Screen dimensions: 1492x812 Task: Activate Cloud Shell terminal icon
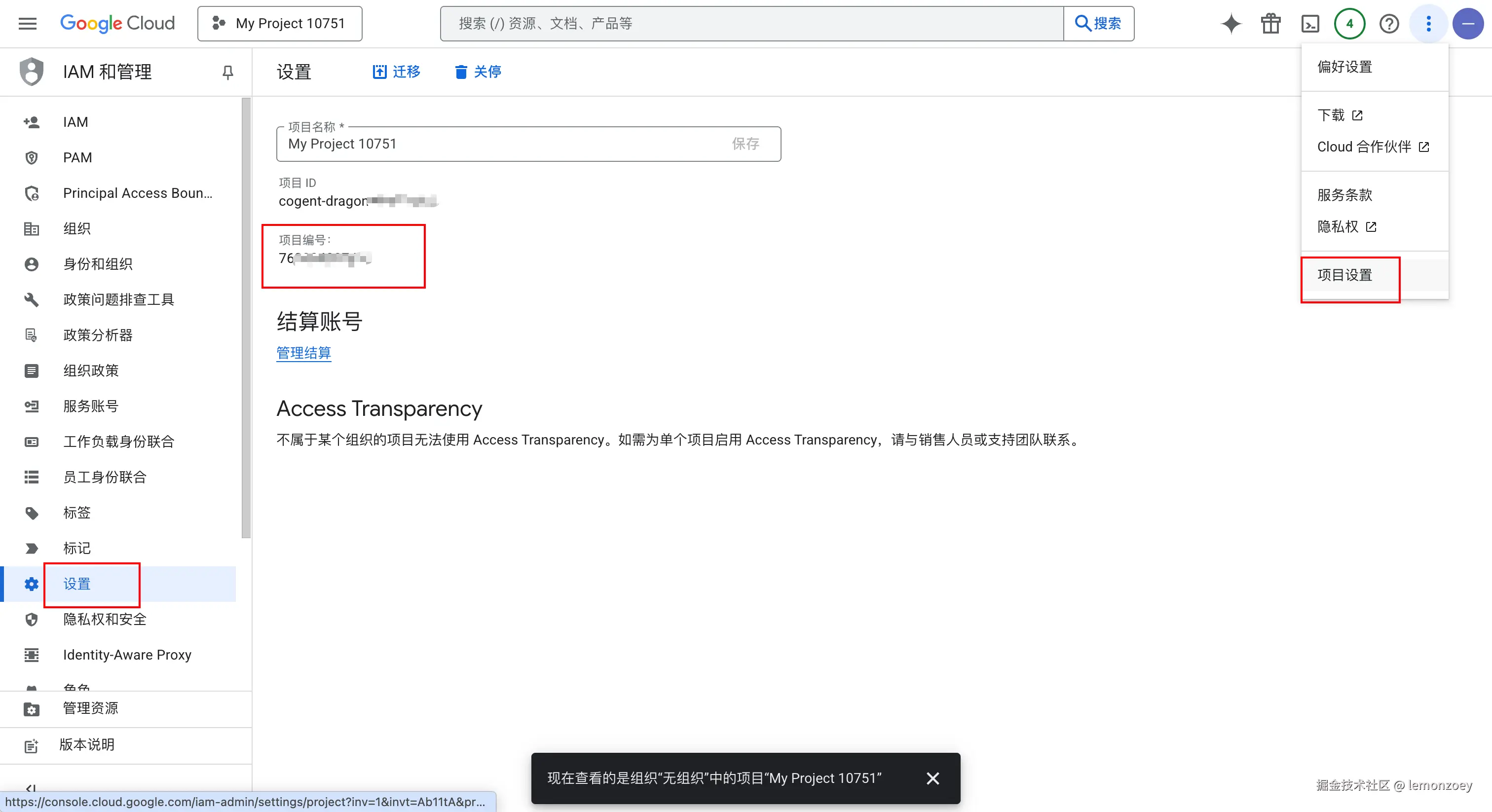pos(1310,24)
